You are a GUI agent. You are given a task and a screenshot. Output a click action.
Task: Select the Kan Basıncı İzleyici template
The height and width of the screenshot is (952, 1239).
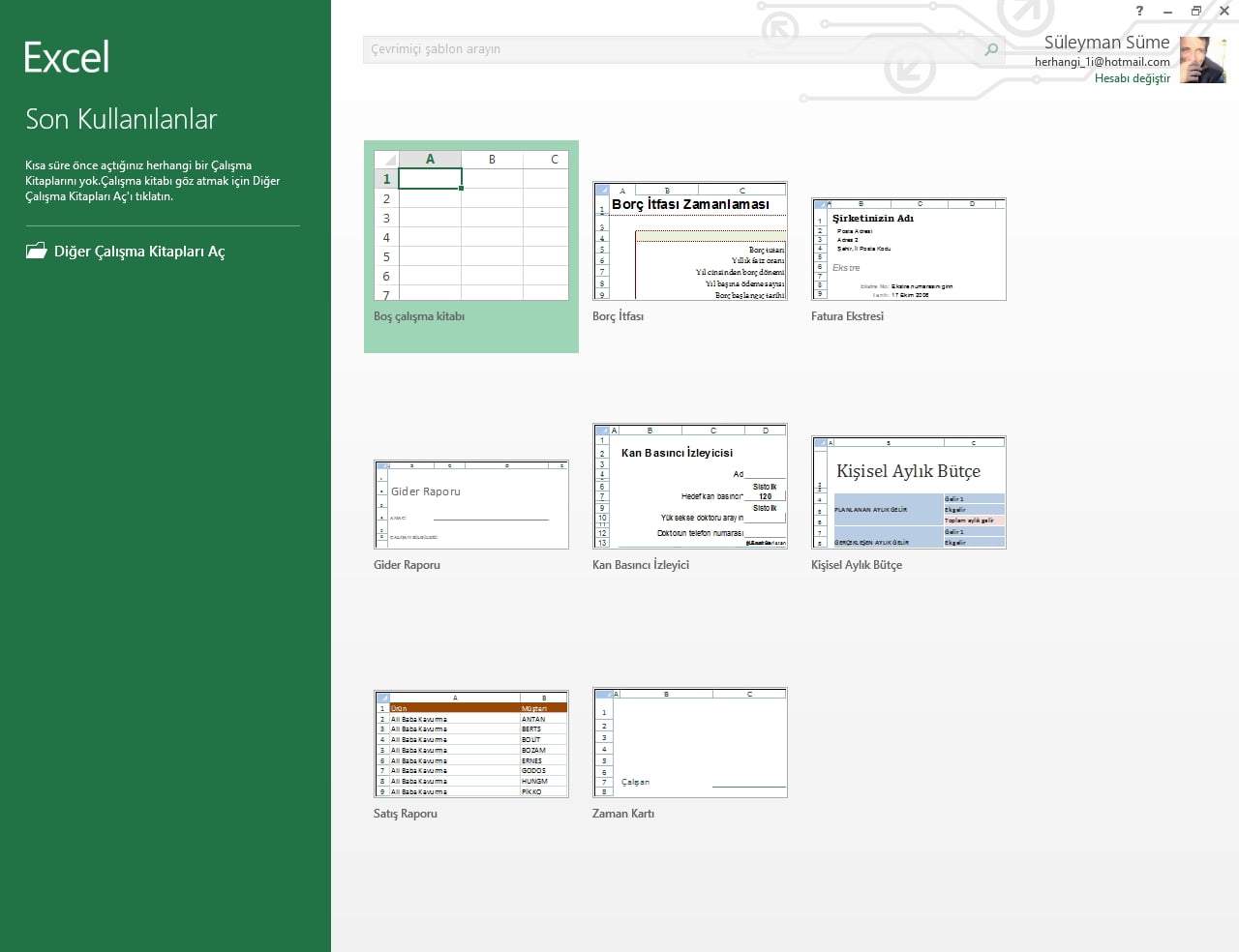click(689, 489)
